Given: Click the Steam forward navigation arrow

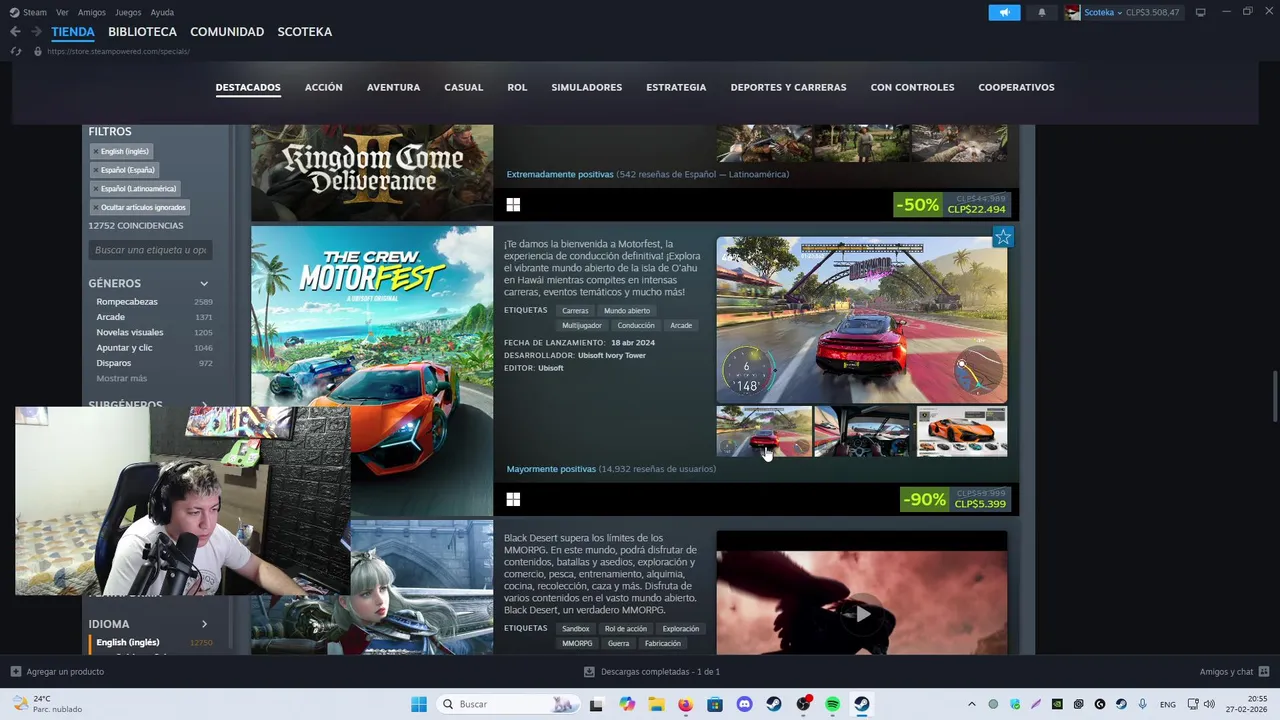Looking at the screenshot, I should pyautogui.click(x=36, y=32).
